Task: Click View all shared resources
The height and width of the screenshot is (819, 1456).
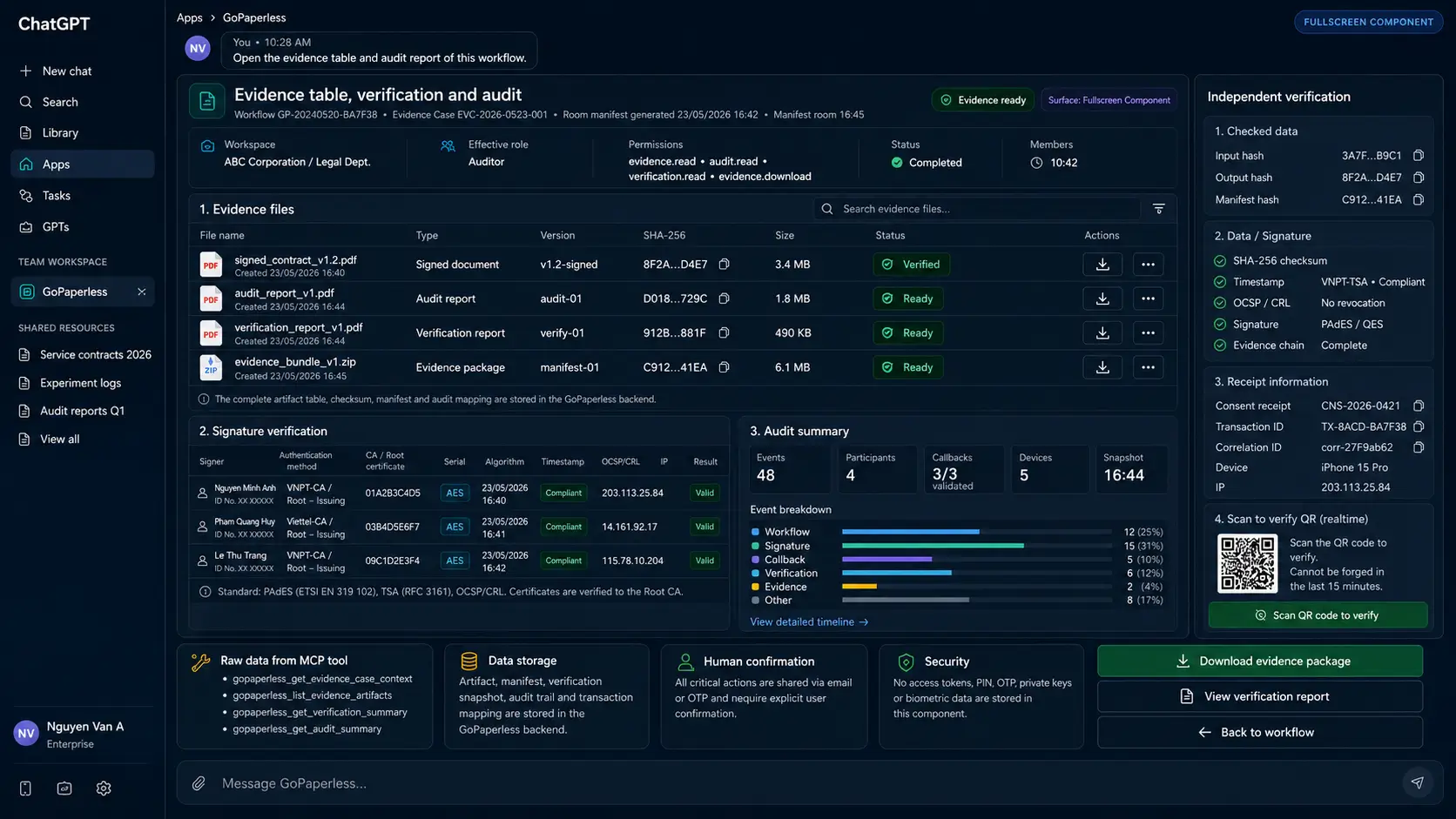Action: pos(50,440)
